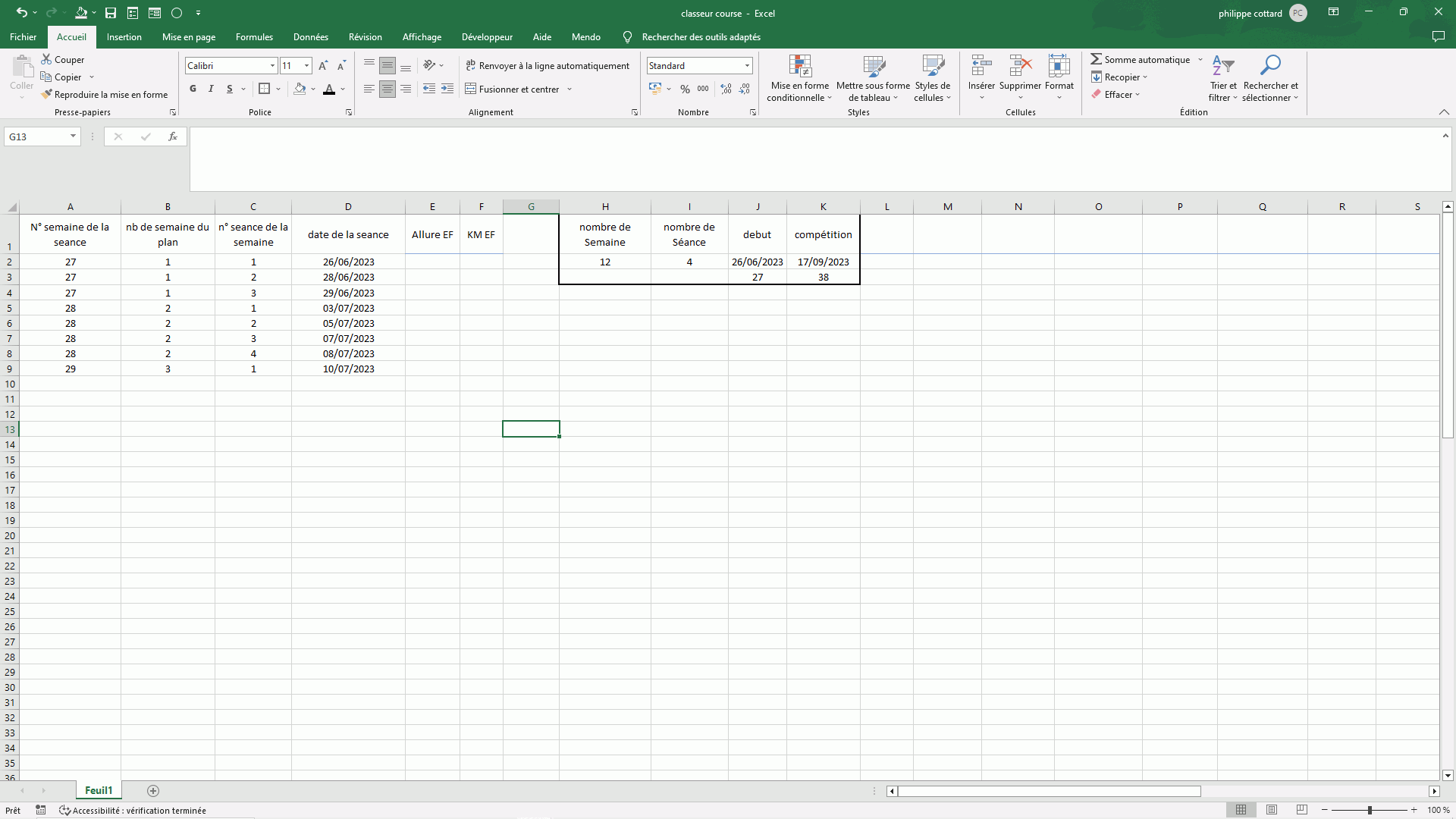Click the Insert Function fx icon

(173, 136)
